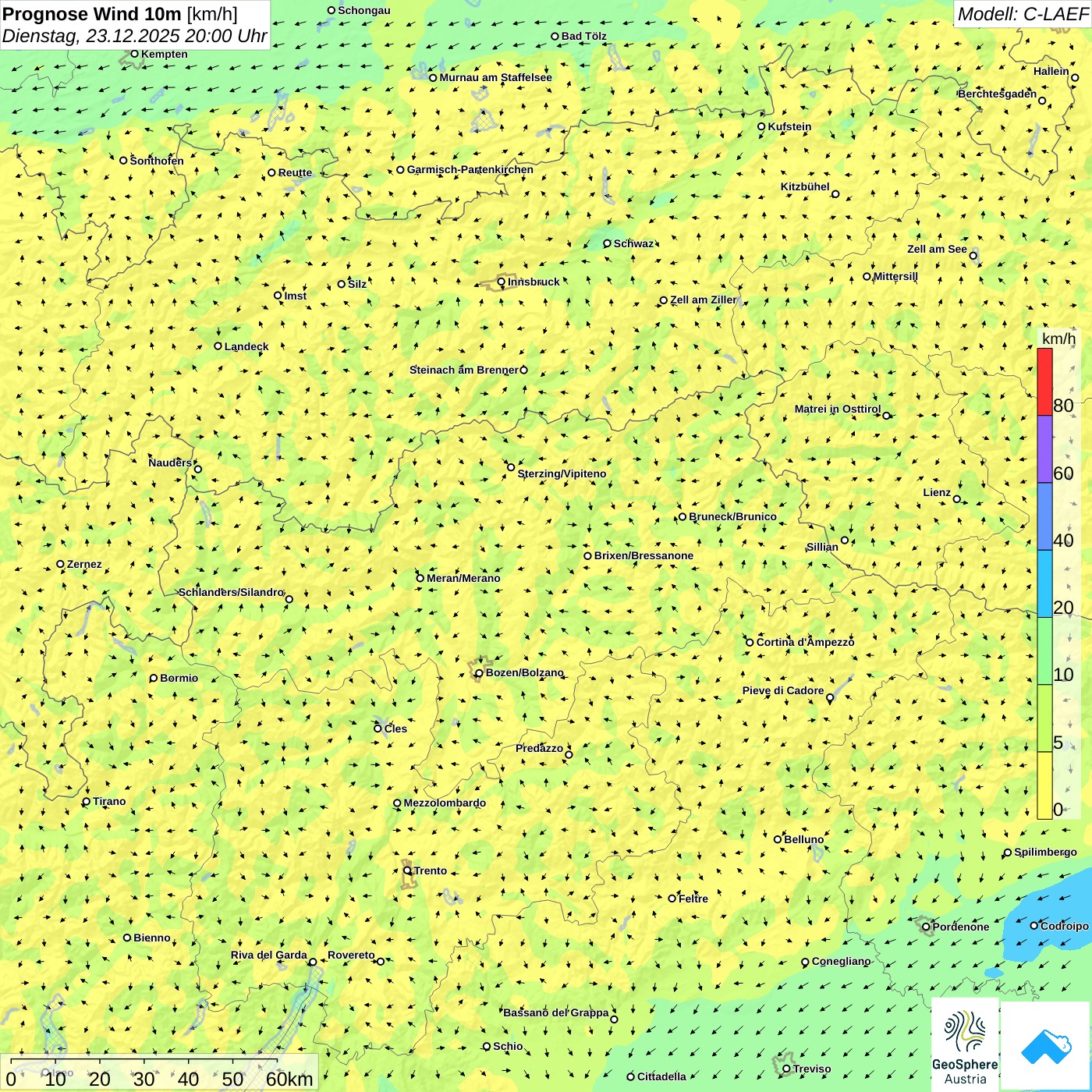Click the Matrei in Osttirol label
The image size is (1092, 1092).
click(838, 409)
